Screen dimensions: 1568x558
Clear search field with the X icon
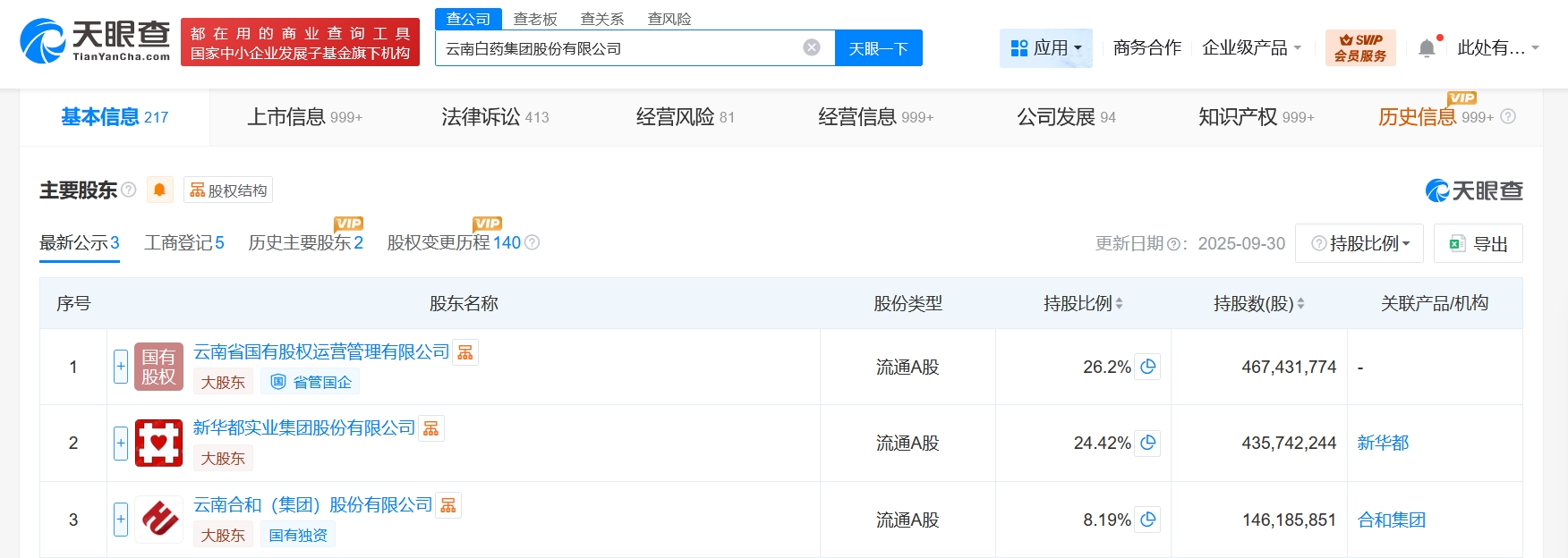[812, 48]
